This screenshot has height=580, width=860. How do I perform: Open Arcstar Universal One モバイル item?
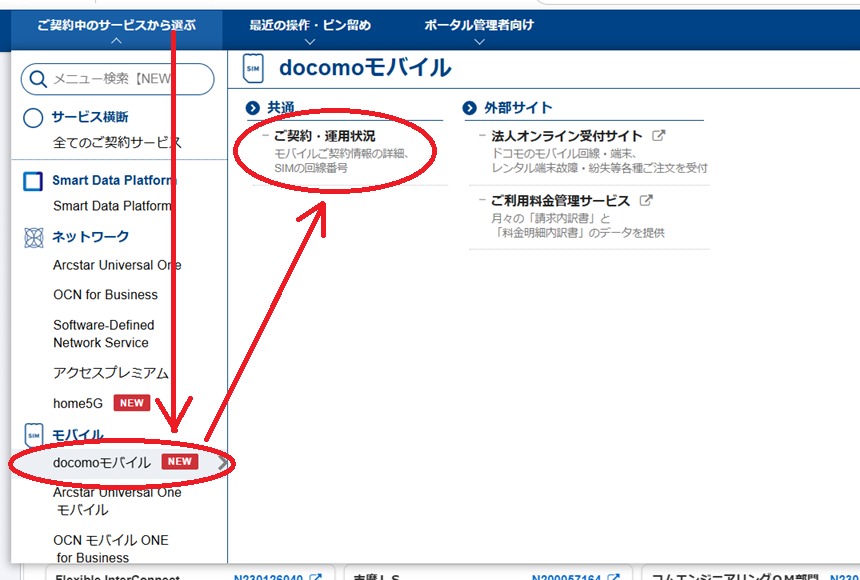tap(117, 501)
